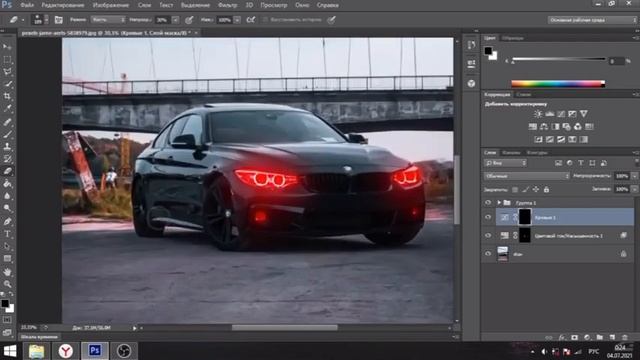
Task: Open the Окно menu
Action: [302, 5]
